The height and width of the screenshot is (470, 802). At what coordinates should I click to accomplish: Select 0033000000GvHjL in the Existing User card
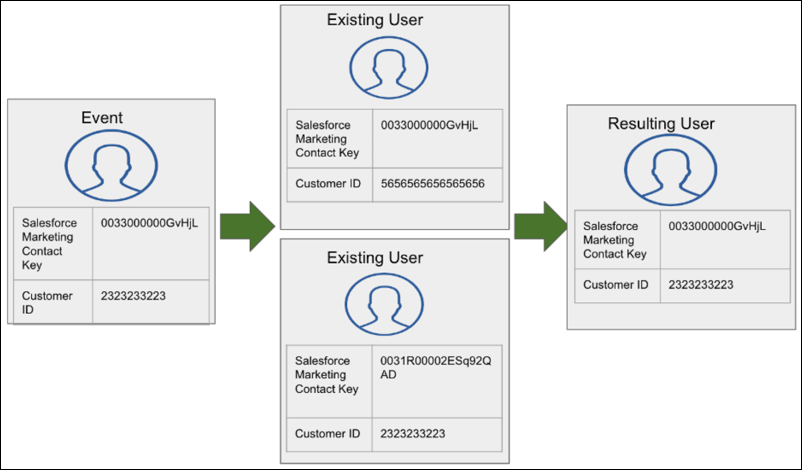pyautogui.click(x=430, y=125)
